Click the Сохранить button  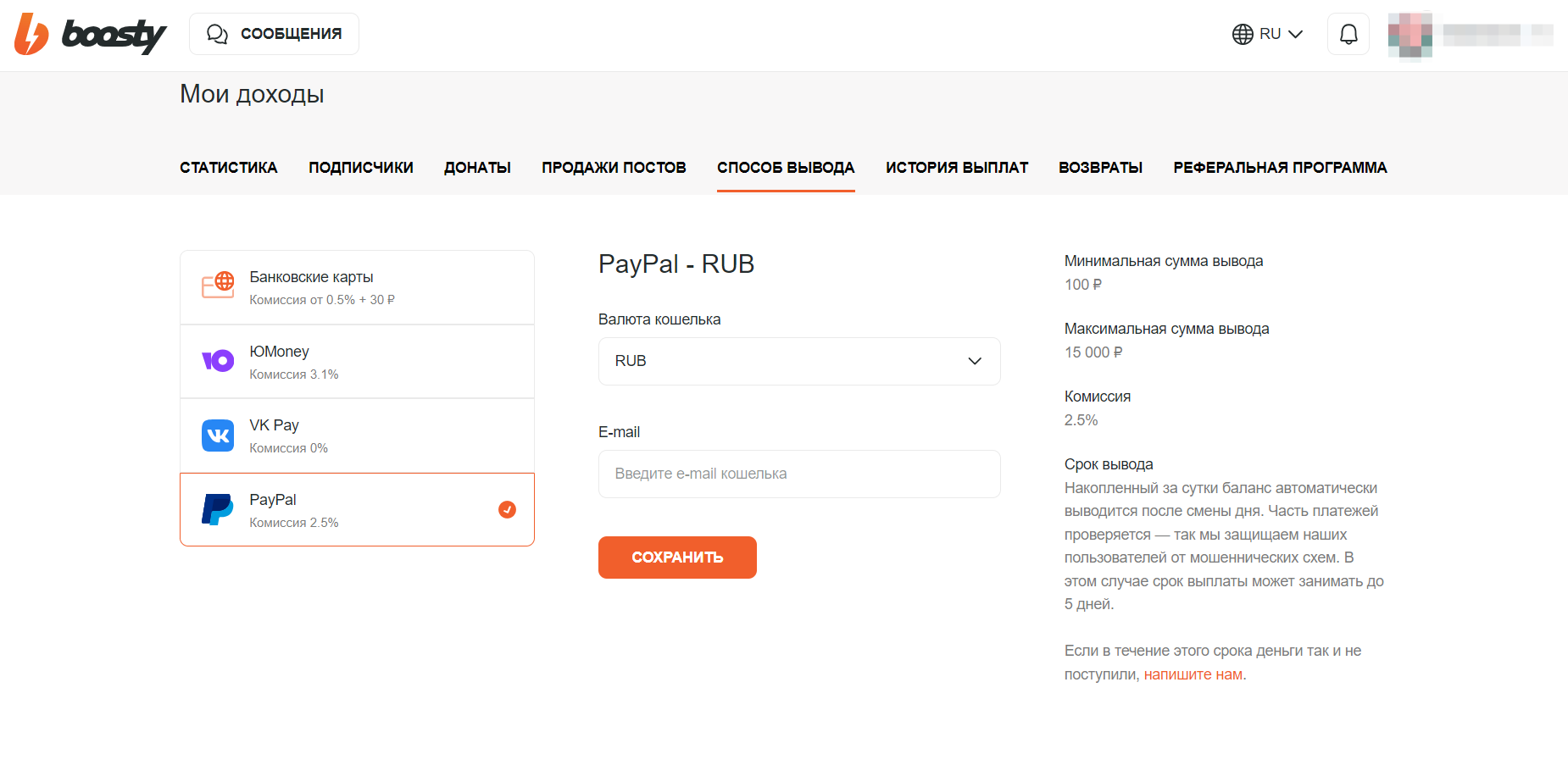pos(677,557)
